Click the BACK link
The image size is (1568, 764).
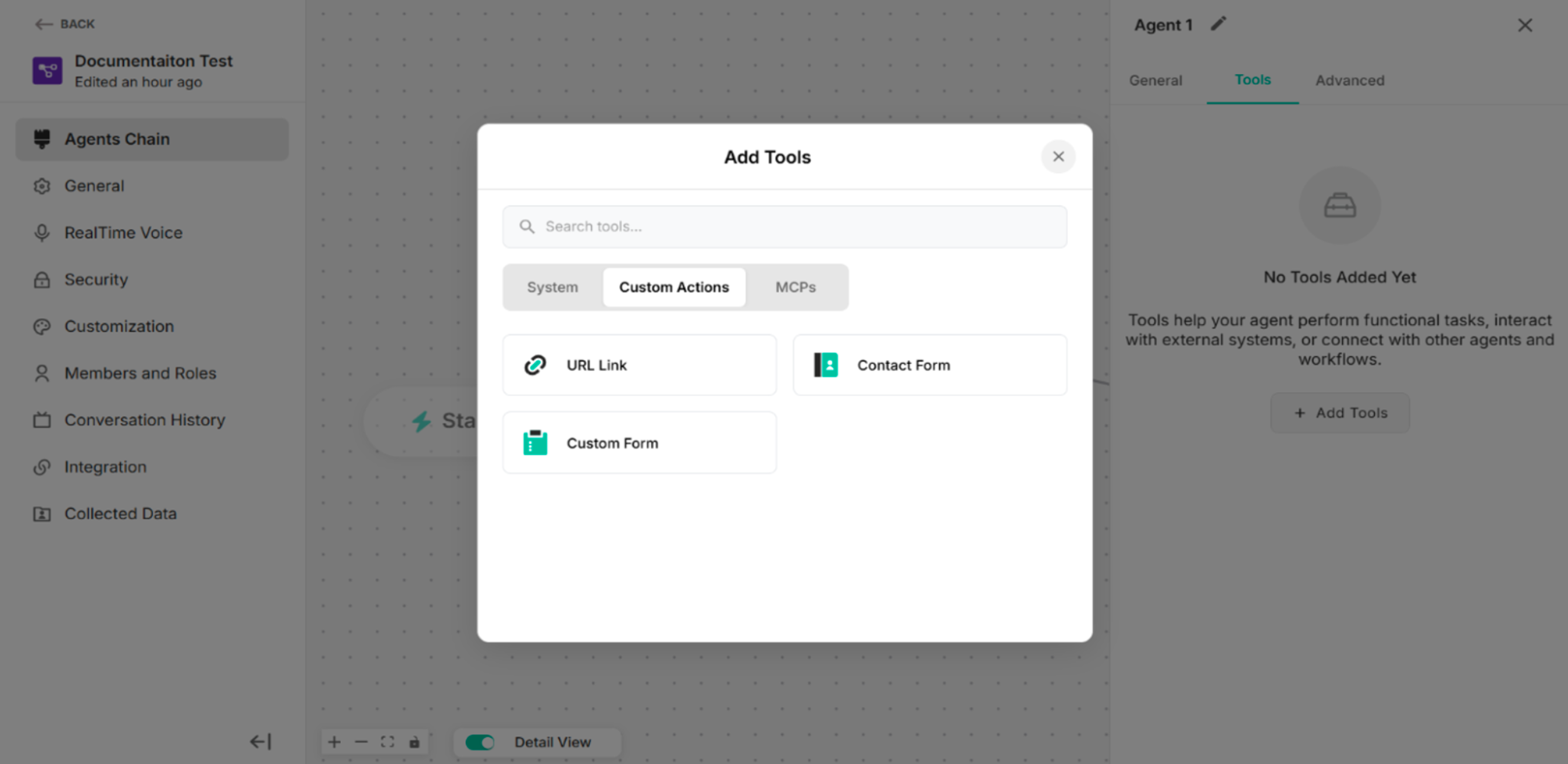tap(65, 24)
